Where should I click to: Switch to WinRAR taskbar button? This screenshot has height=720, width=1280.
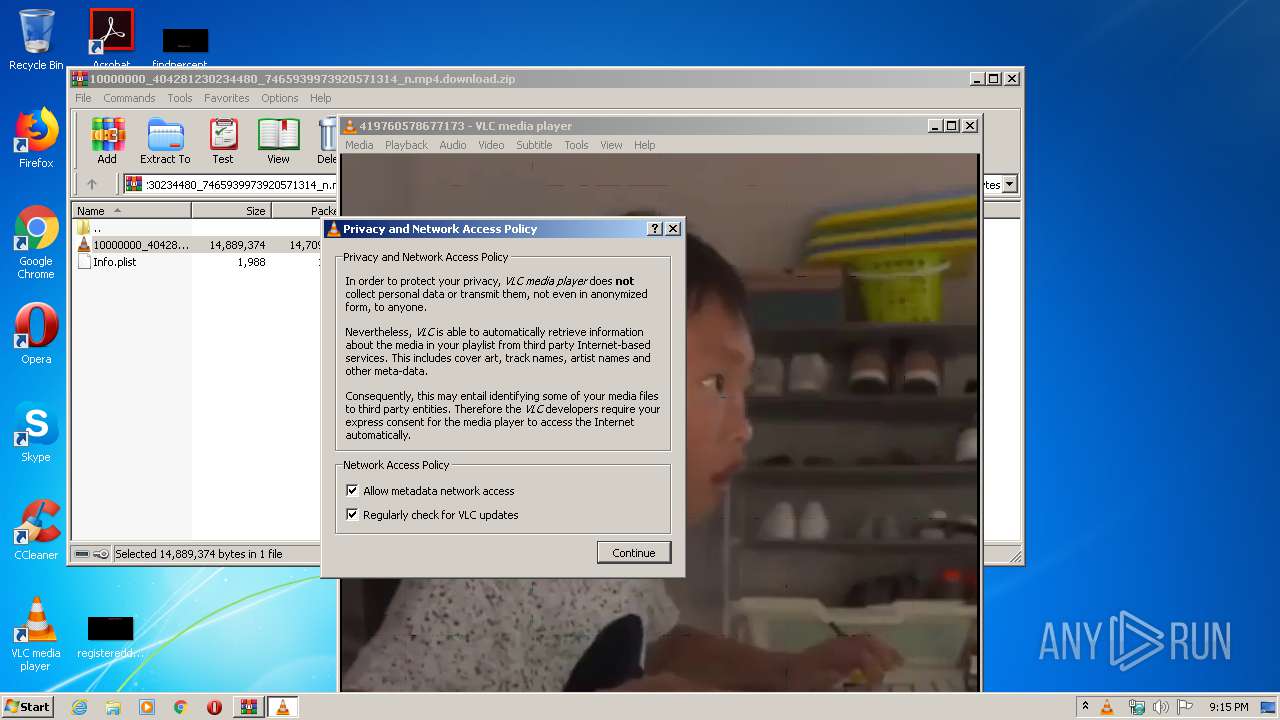pos(249,707)
